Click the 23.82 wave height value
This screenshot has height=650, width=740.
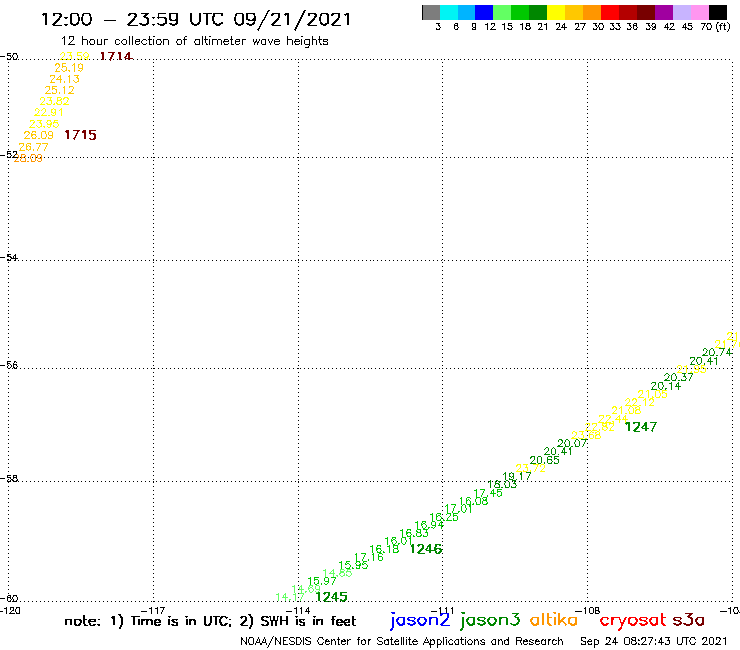[54, 101]
